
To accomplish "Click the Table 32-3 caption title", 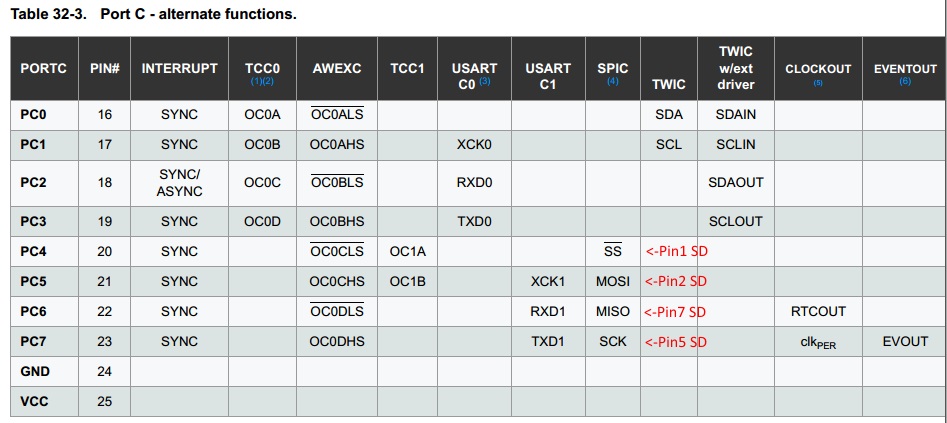I will pos(154,14).
